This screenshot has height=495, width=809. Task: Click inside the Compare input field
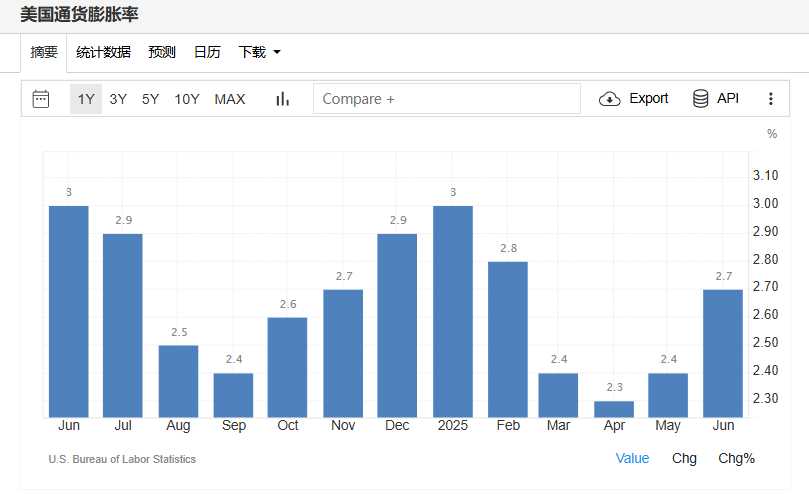pyautogui.click(x=446, y=99)
